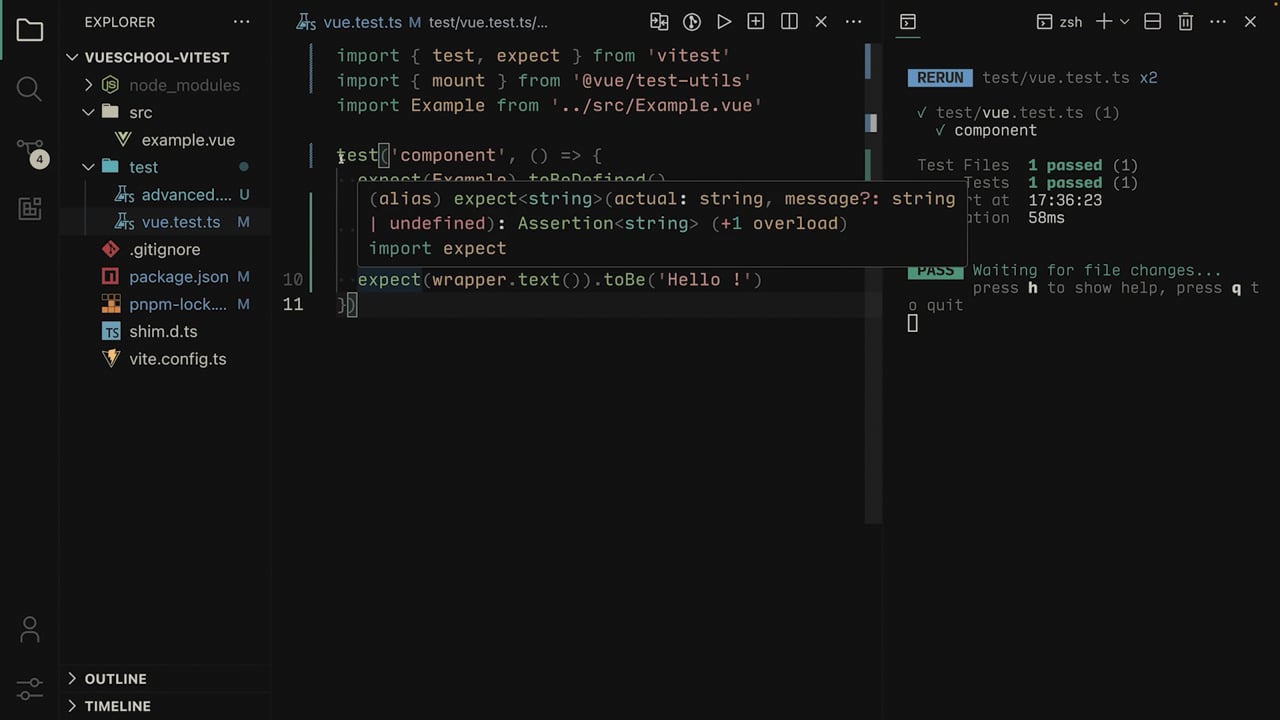Close the terminal panel
Image resolution: width=1280 pixels, height=720 pixels.
(x=1250, y=22)
